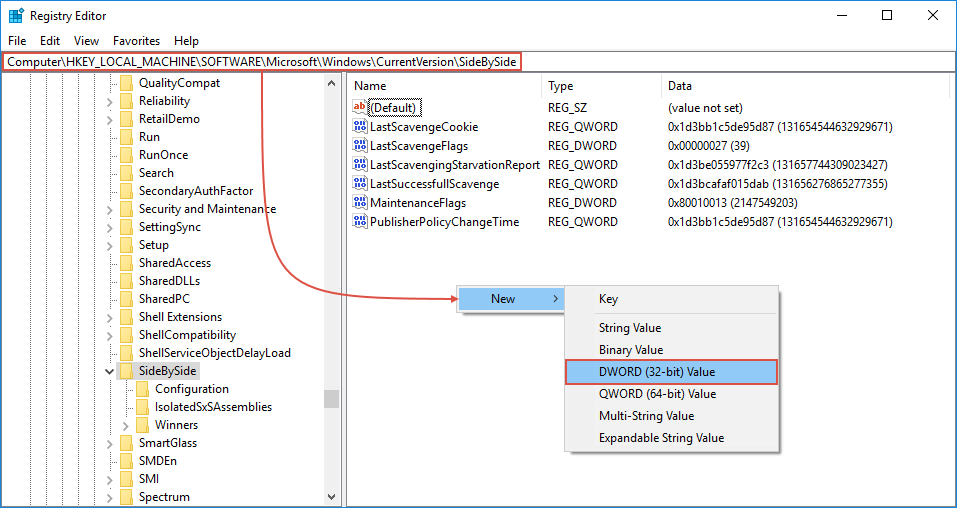This screenshot has width=957, height=508.
Task: Click the QualityCompat folder icon
Action: 126,83
